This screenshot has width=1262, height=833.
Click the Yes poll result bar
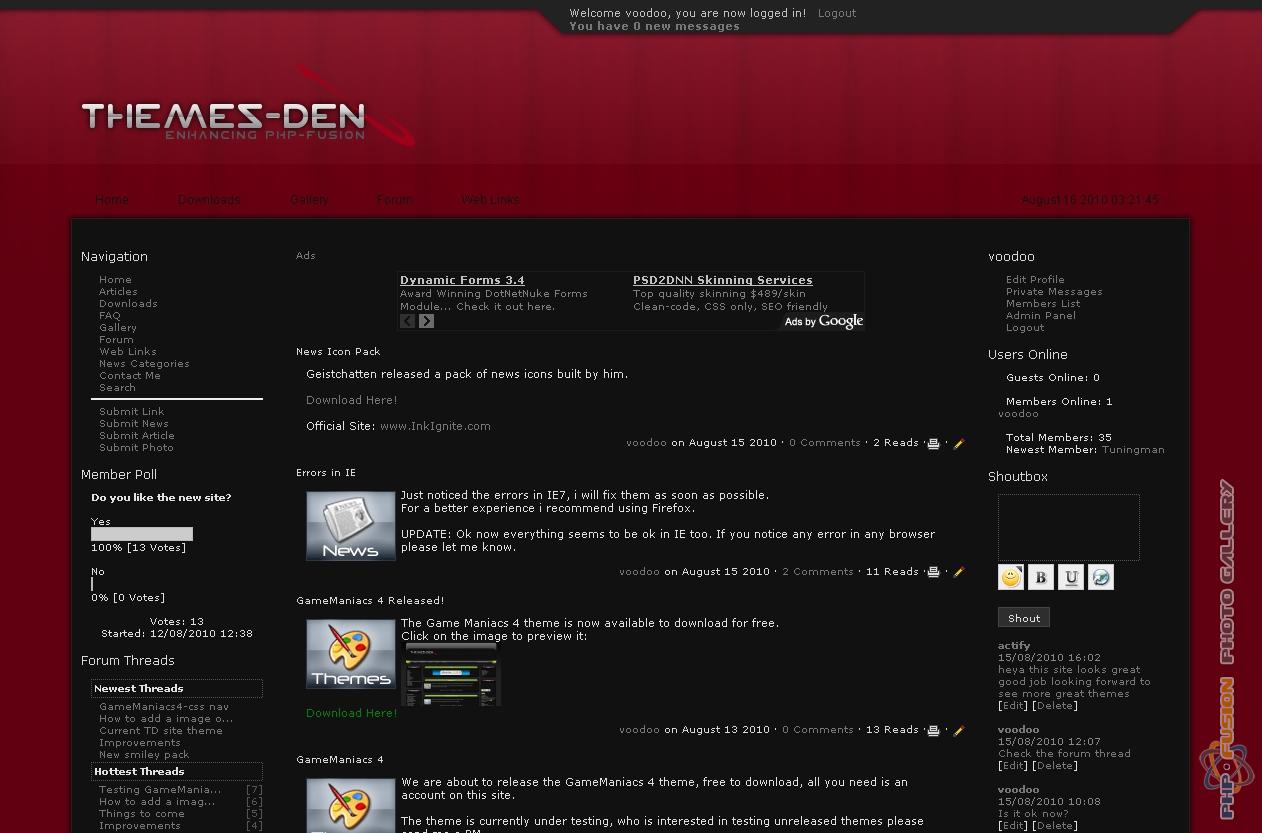[x=142, y=534]
